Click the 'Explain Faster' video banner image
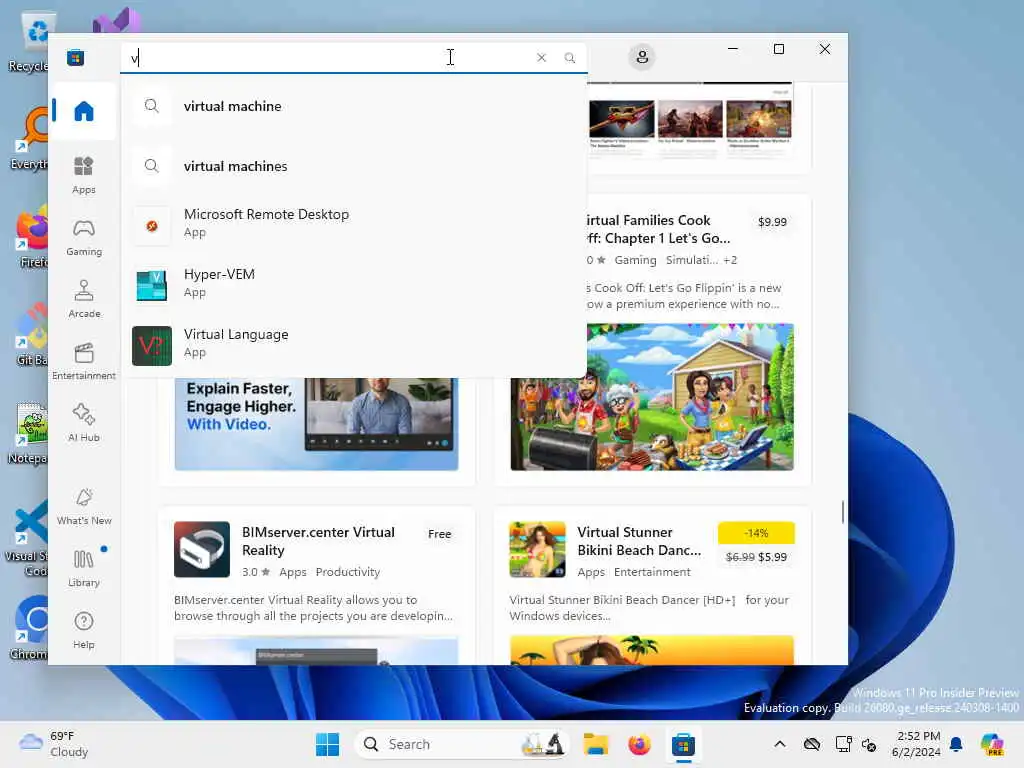Image resolution: width=1024 pixels, height=768 pixels. point(316,423)
